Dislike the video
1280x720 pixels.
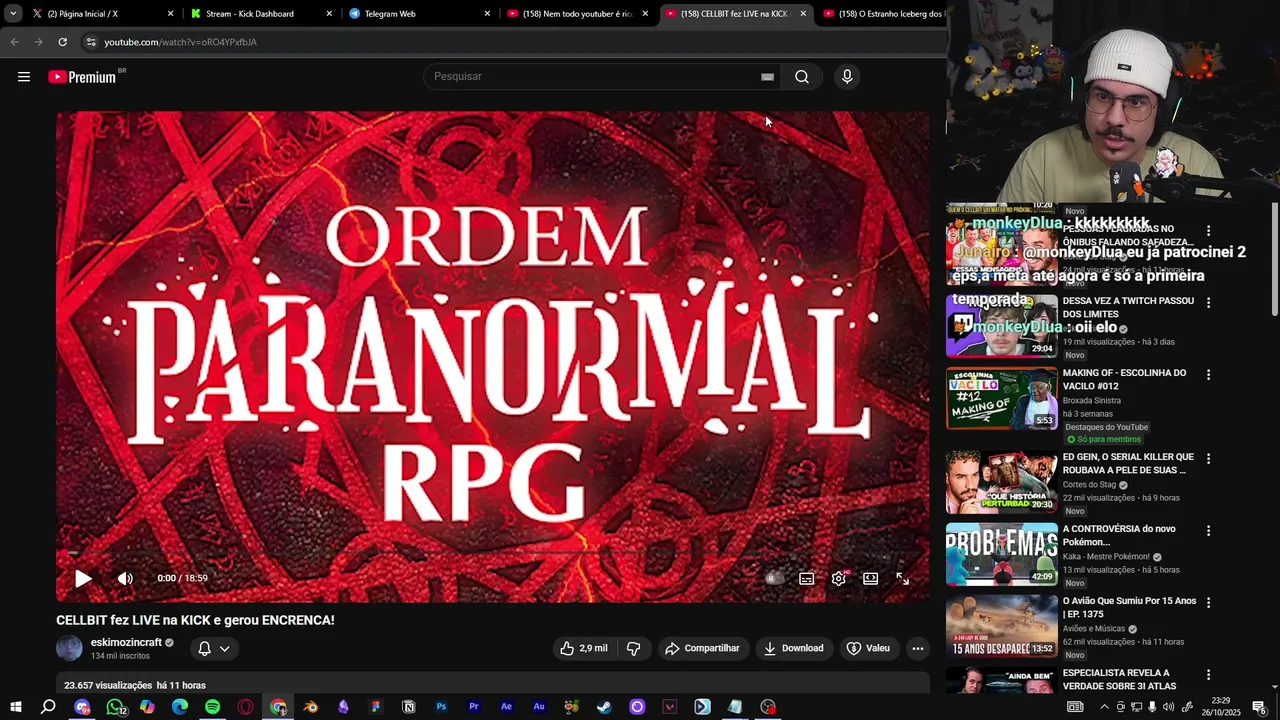pyautogui.click(x=633, y=648)
